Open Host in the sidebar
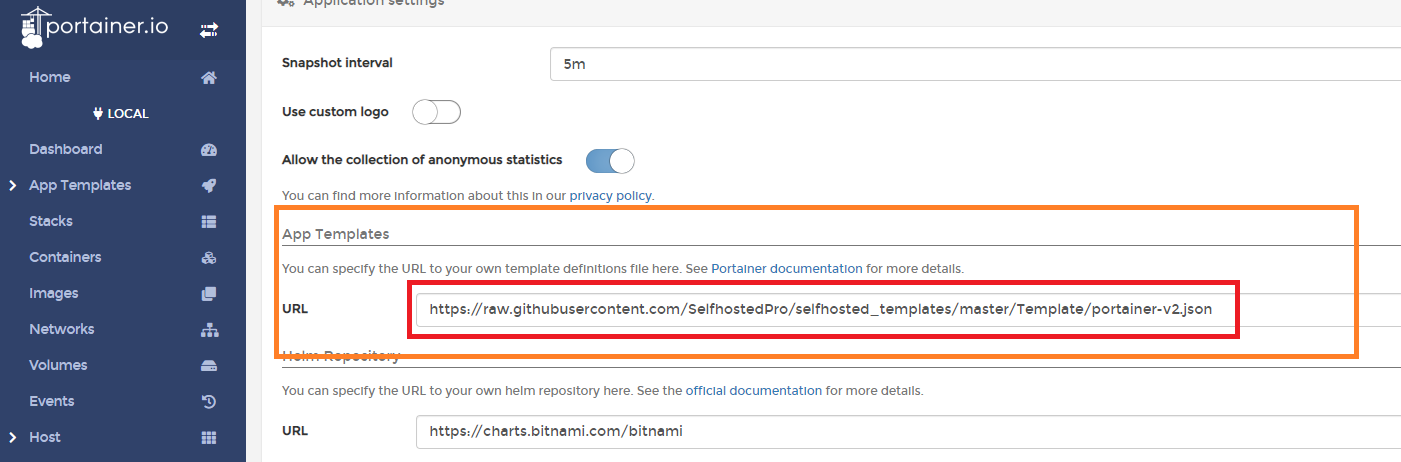Screen dimensions: 1401x462 [45, 437]
